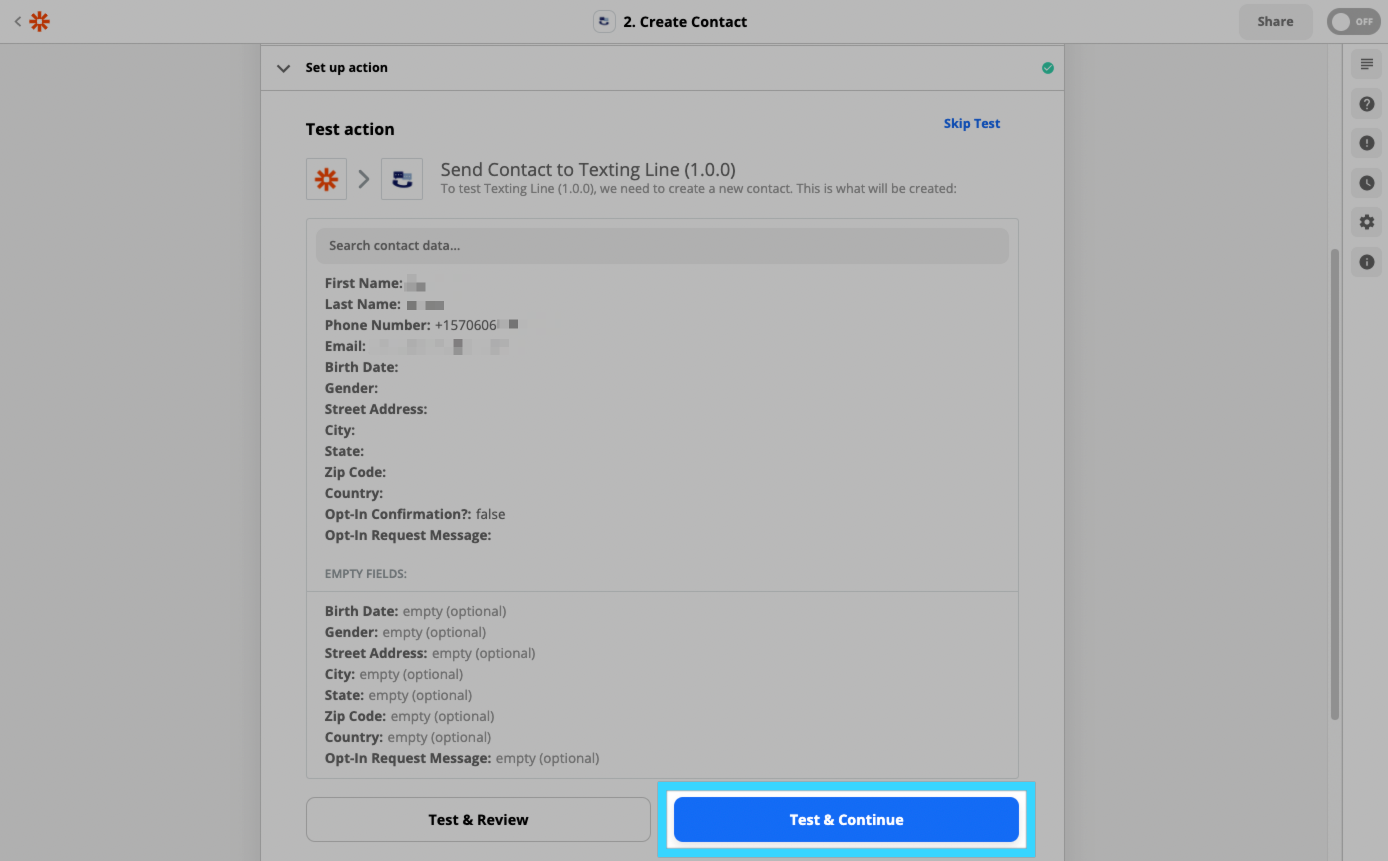Open the notes icon in right sidebar
The height and width of the screenshot is (861, 1388).
coord(1367,65)
